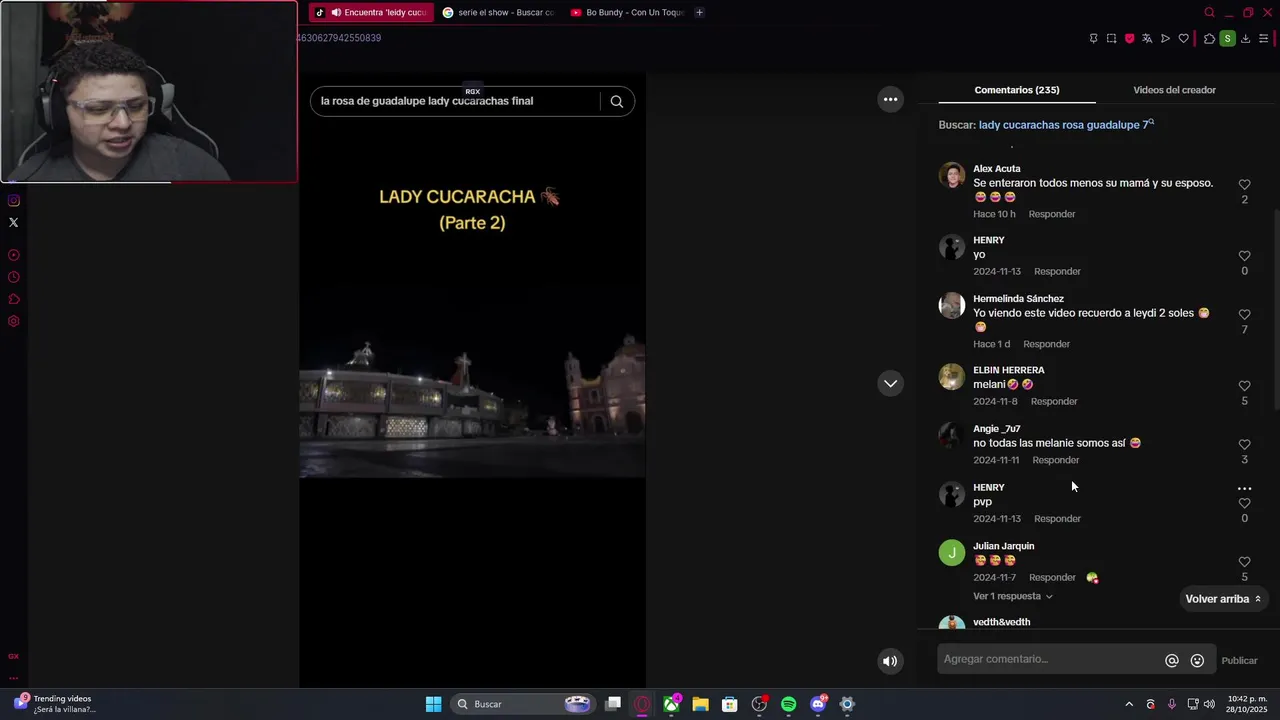Reply to Julian Jarquin's comment
Screen dimensions: 1280x720
point(1052,578)
